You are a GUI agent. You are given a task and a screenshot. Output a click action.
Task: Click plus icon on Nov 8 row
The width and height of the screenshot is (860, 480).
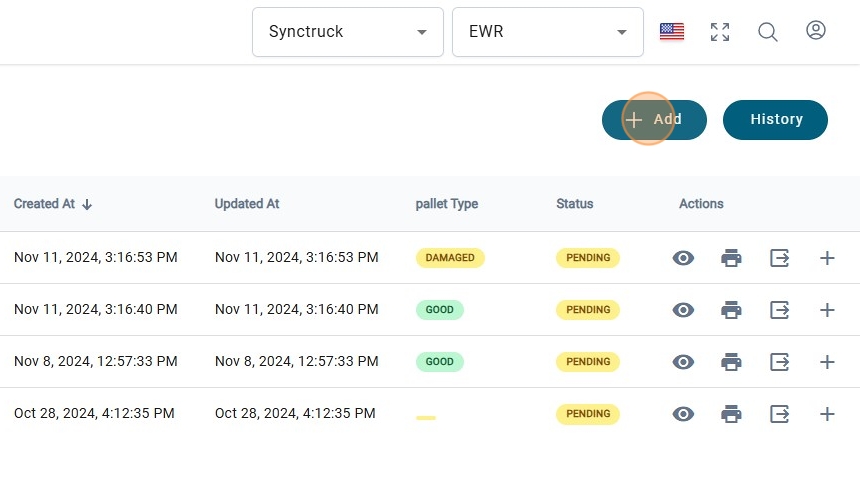827,362
